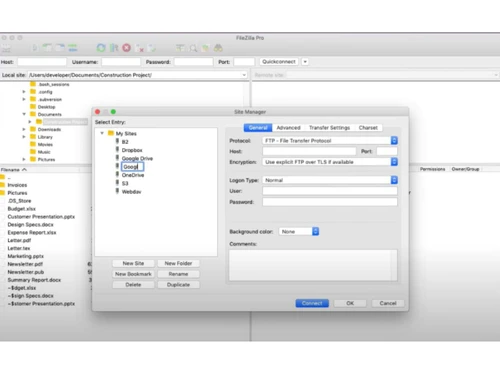
Task: Click the Desktop folder icon in tree
Action: pyautogui.click(x=33, y=107)
